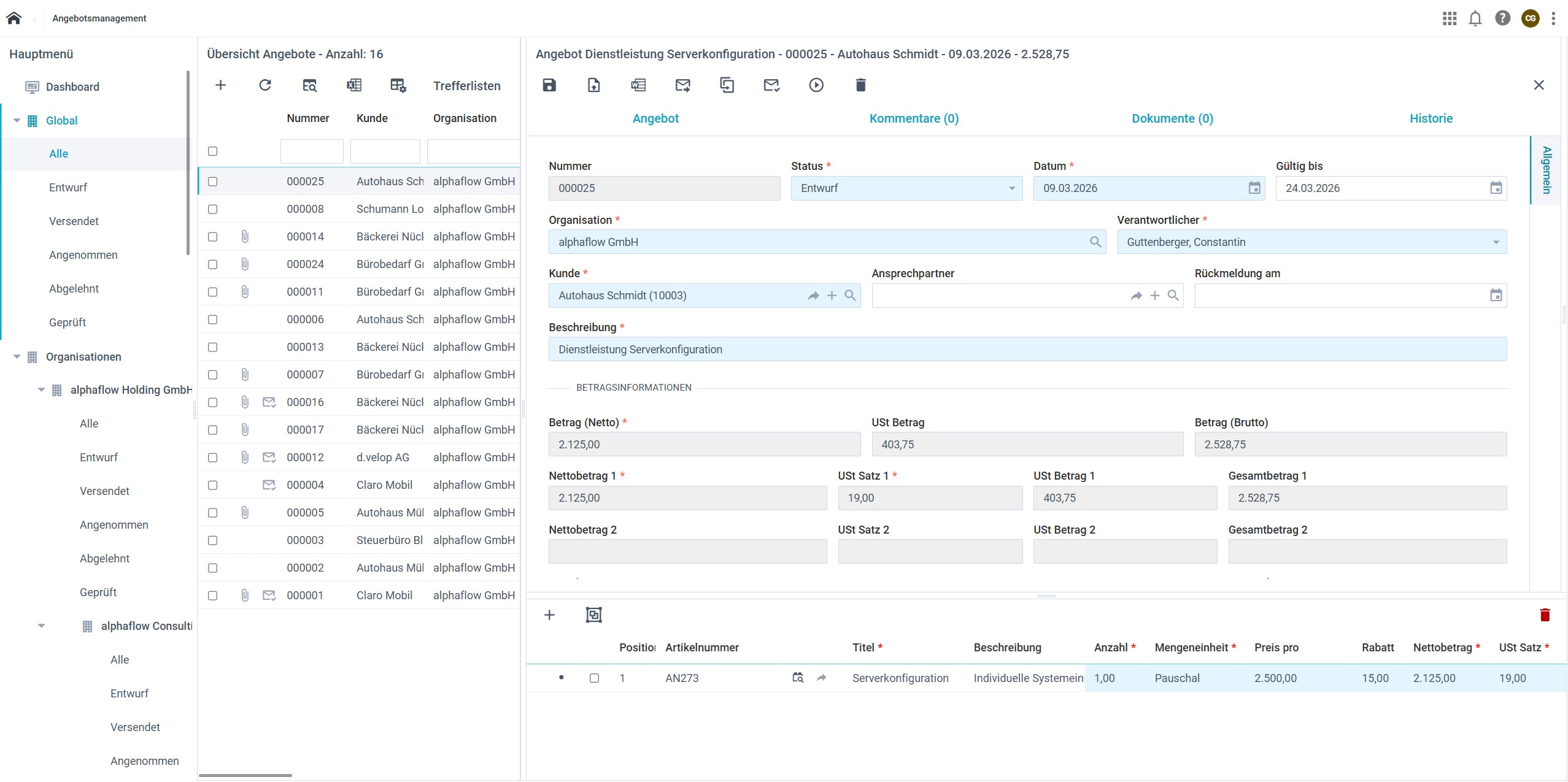Tick the select-all checkbox in the overview
1568x782 pixels.
point(213,151)
